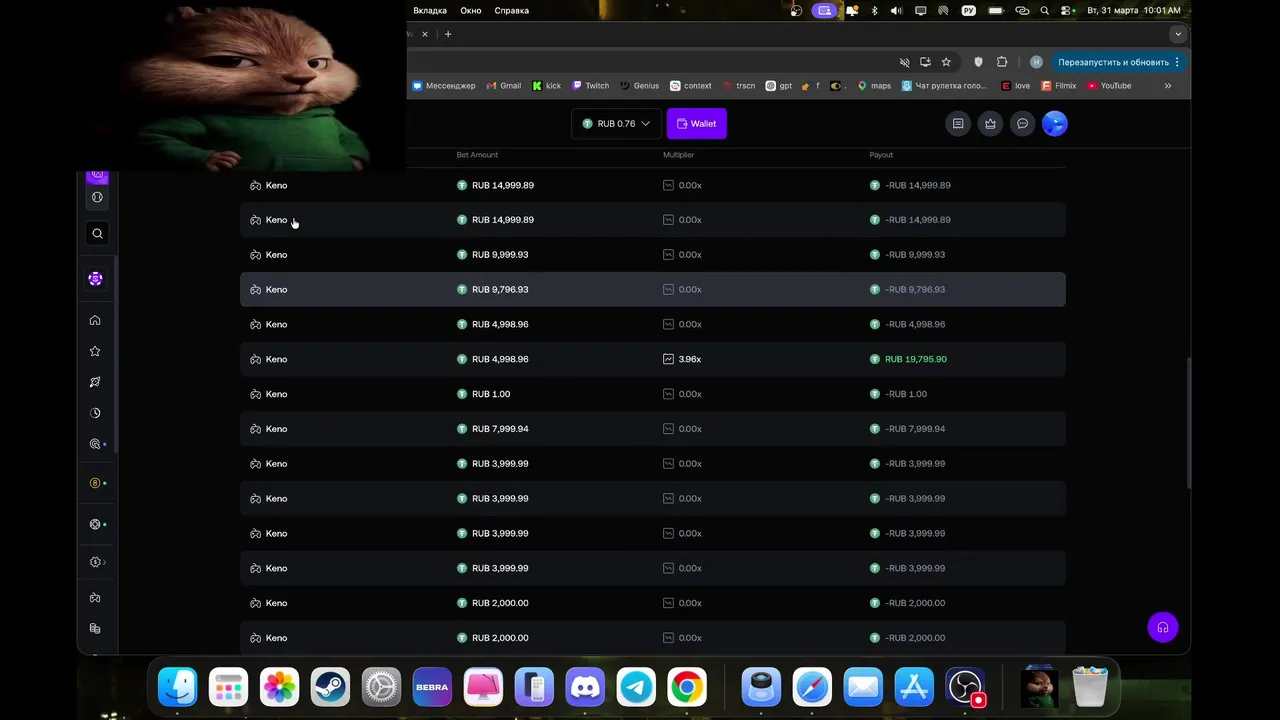Open Discord from the Dock
1280x720 pixels.
point(585,687)
